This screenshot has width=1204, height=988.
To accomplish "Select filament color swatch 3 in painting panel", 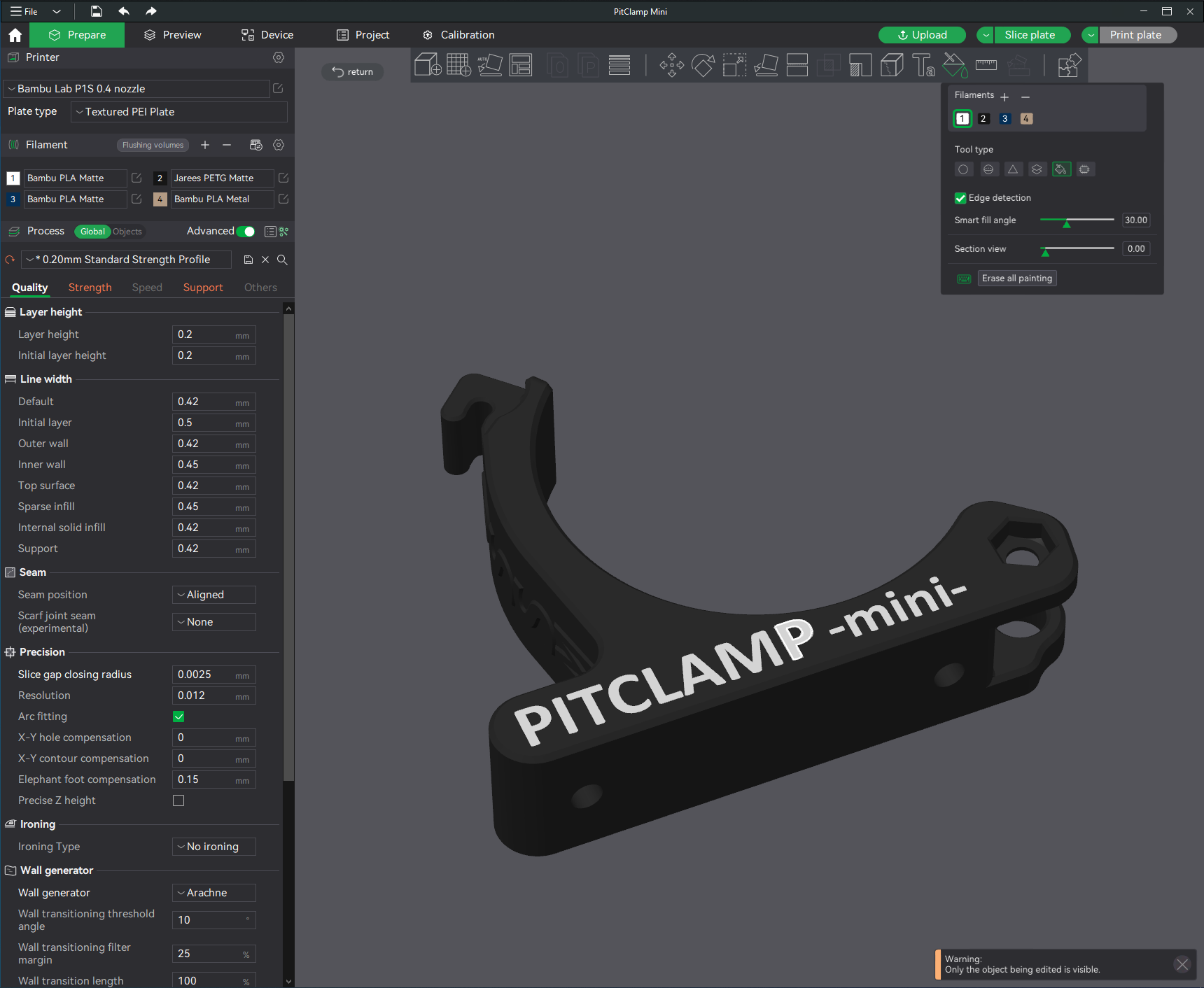I will point(1005,119).
